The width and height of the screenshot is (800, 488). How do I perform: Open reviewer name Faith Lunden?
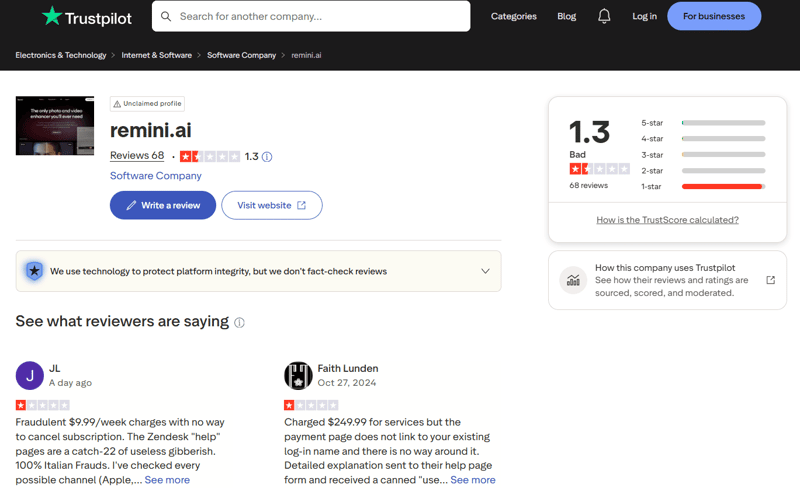pos(348,368)
